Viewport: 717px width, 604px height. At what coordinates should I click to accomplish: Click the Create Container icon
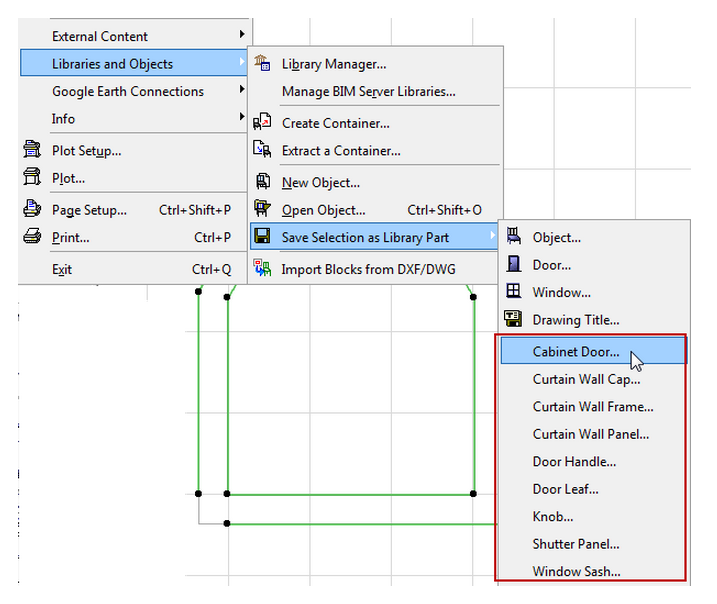click(263, 123)
